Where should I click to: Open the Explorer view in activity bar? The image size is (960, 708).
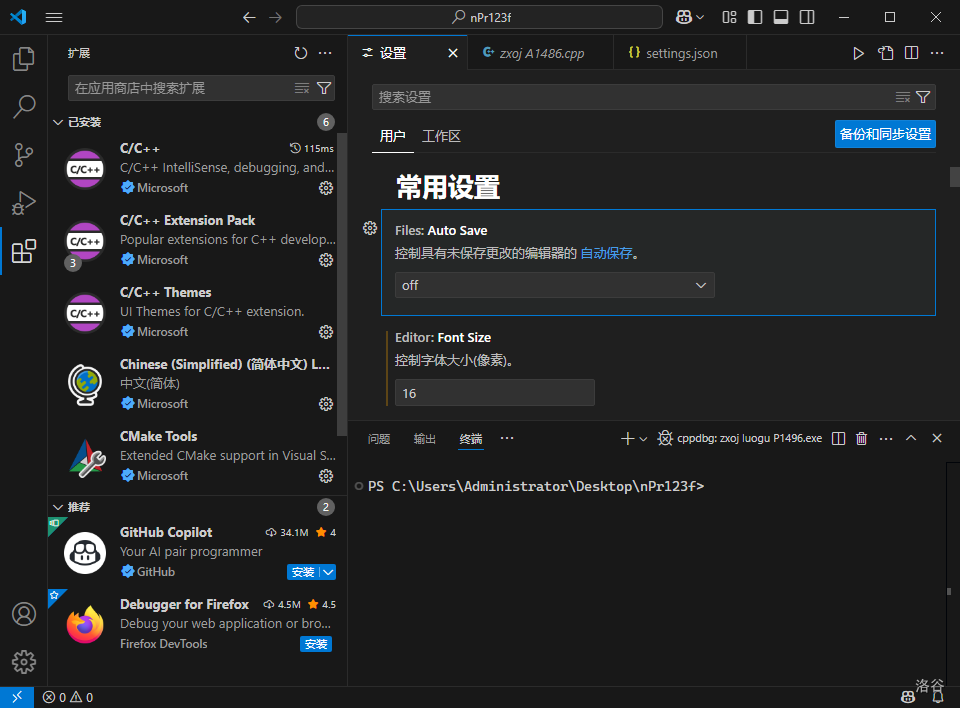click(x=24, y=59)
